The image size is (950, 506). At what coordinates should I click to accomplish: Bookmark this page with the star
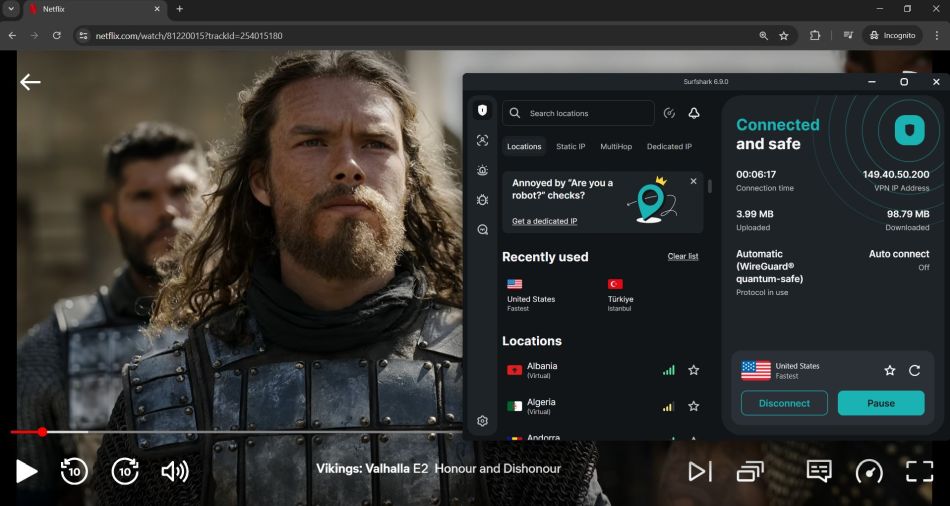pyautogui.click(x=783, y=36)
